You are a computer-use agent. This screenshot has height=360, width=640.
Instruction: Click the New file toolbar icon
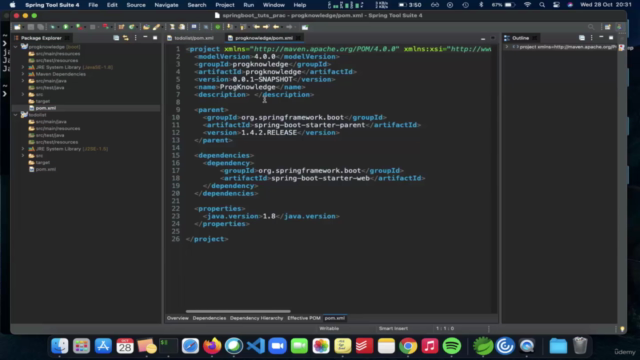coord(17,27)
